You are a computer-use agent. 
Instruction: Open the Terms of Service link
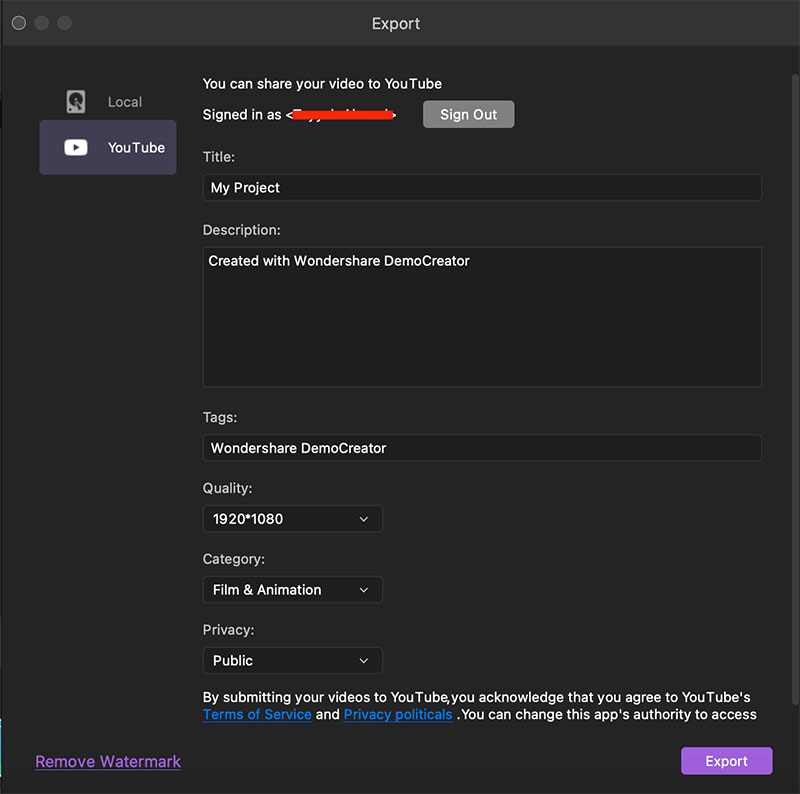(x=257, y=715)
